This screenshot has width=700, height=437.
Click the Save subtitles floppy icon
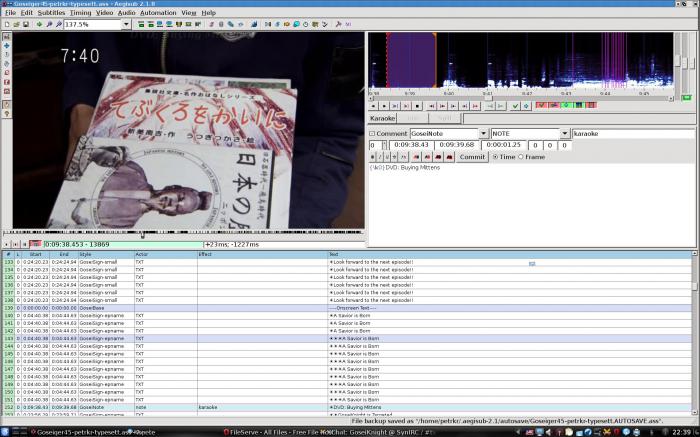tap(25, 24)
